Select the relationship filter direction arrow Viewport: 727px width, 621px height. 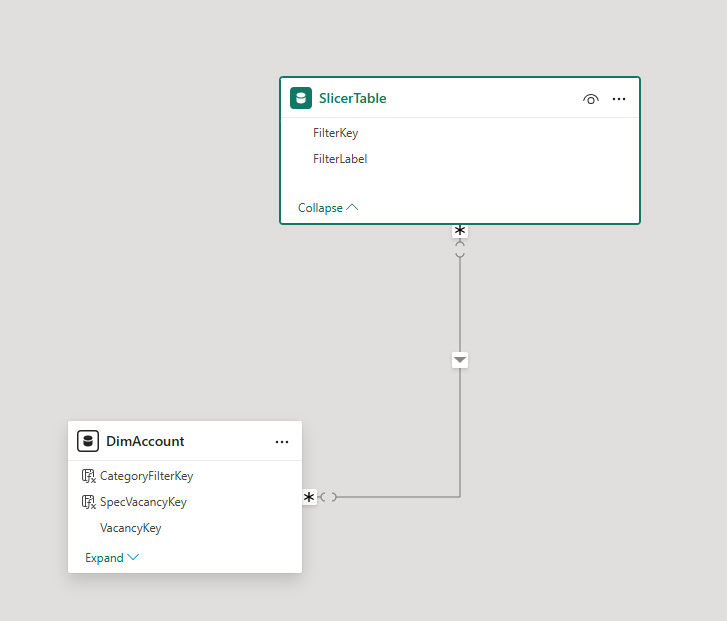point(460,360)
